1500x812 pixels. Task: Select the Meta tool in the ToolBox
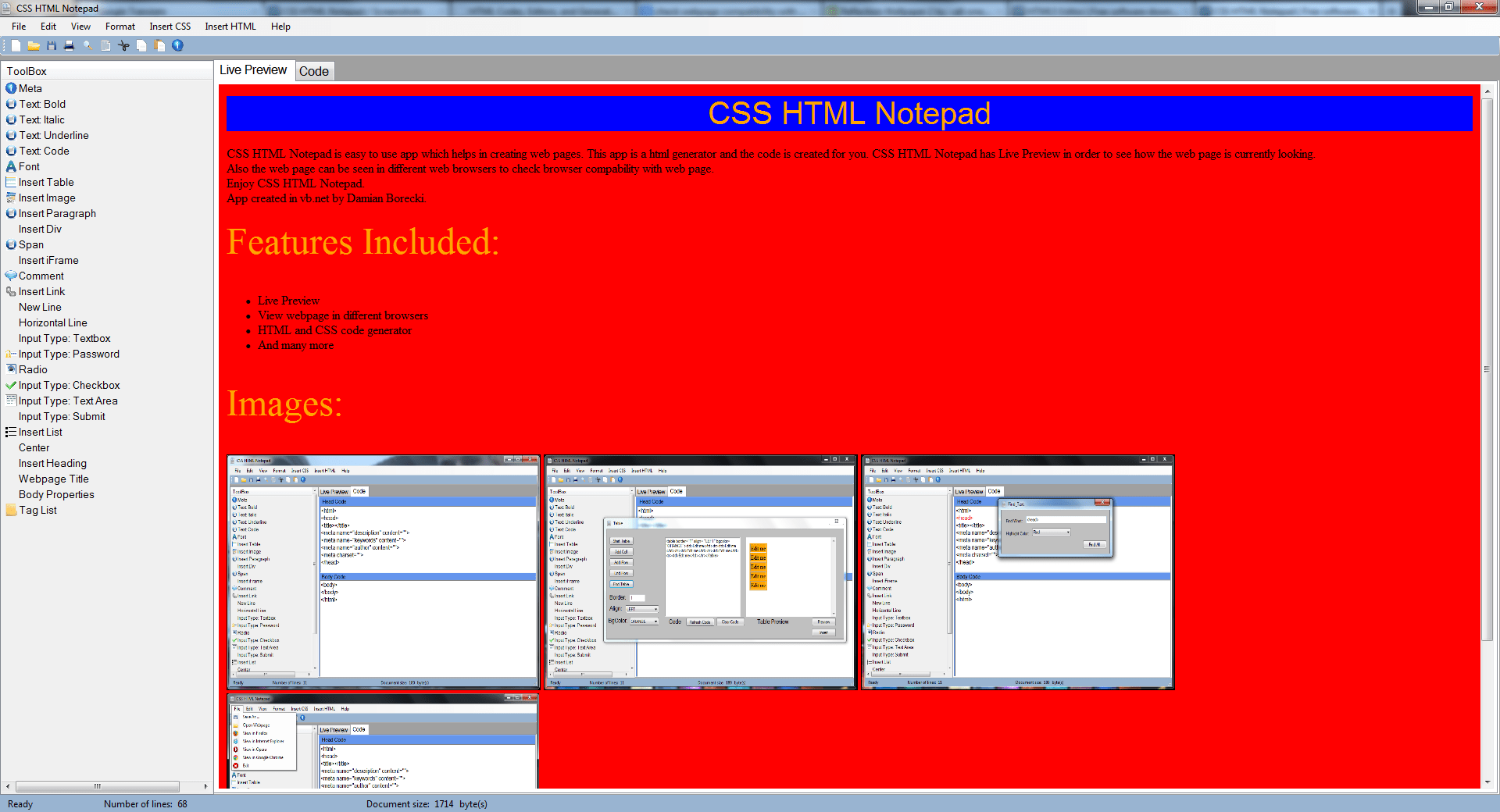30,88
